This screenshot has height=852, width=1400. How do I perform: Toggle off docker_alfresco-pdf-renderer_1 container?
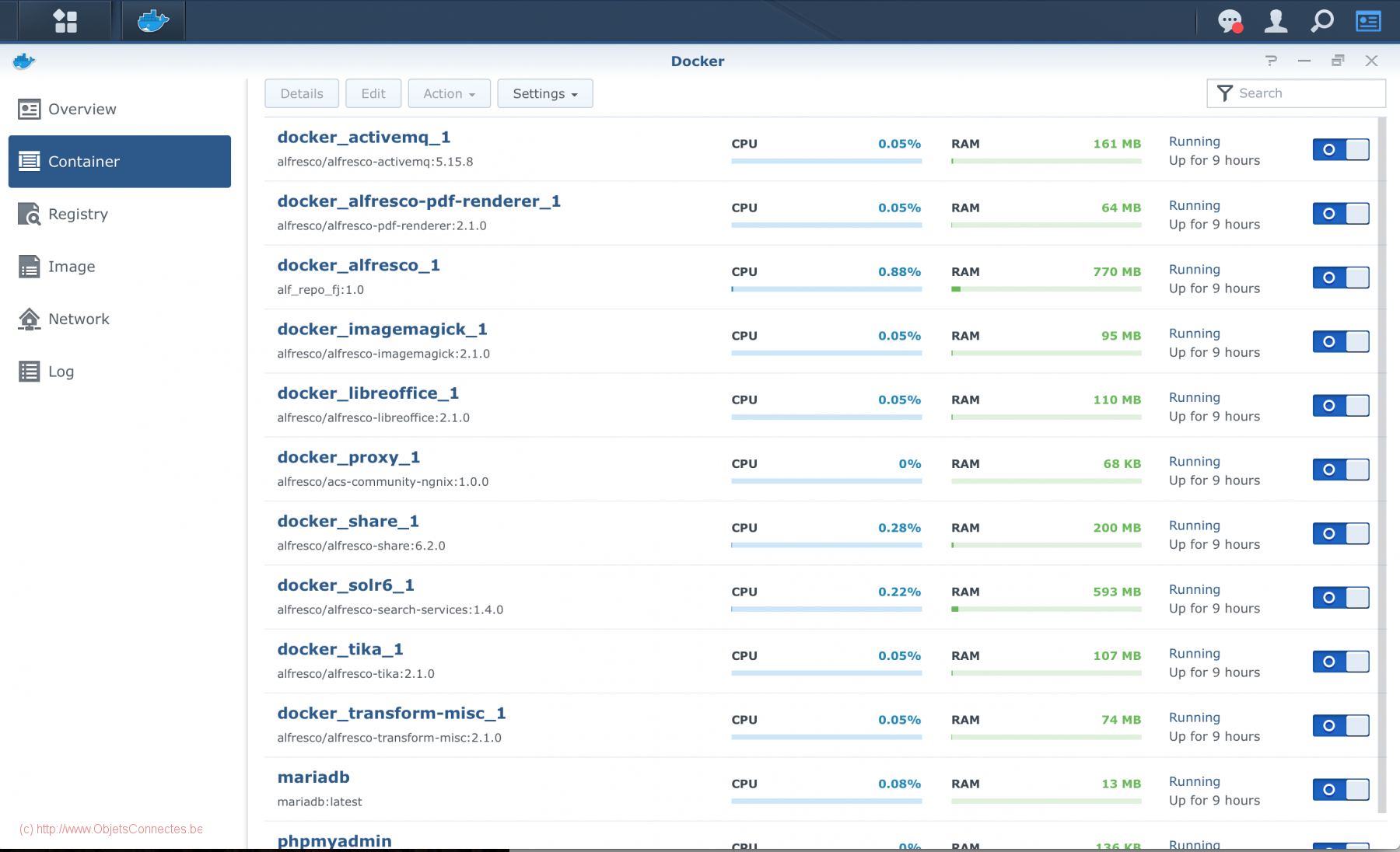click(x=1341, y=214)
